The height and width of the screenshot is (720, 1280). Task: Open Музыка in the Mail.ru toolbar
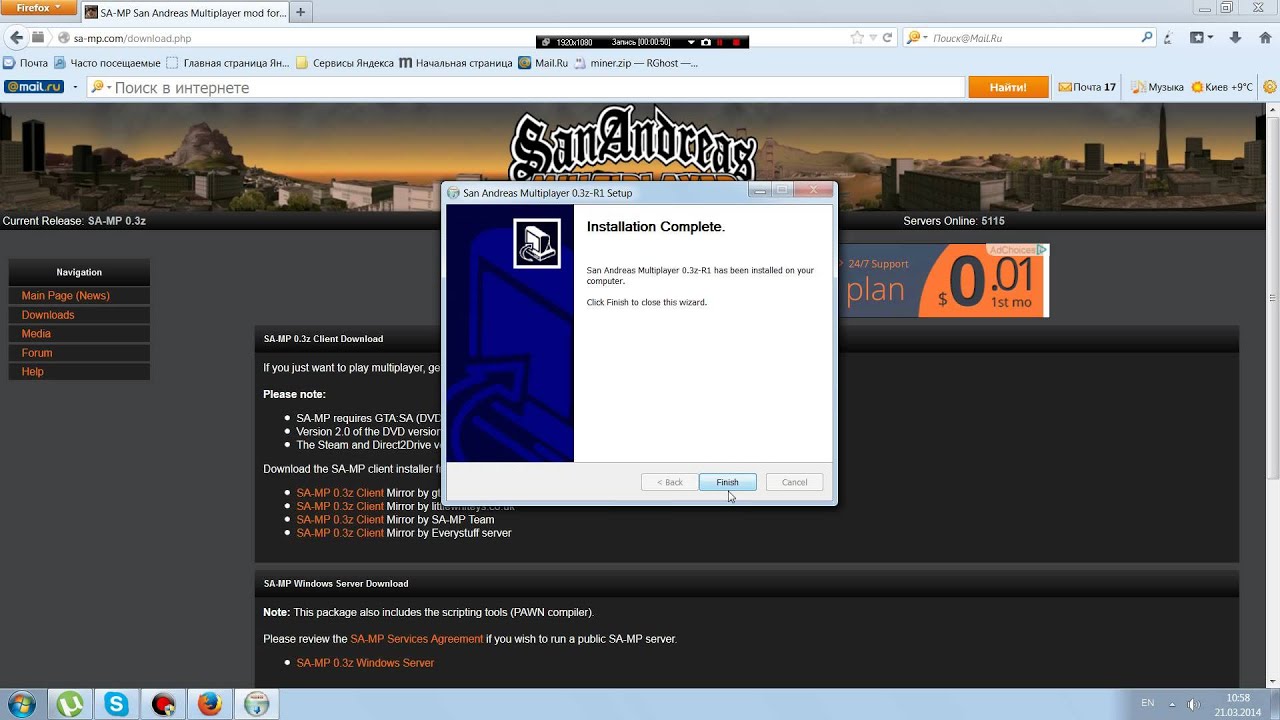coord(1158,87)
